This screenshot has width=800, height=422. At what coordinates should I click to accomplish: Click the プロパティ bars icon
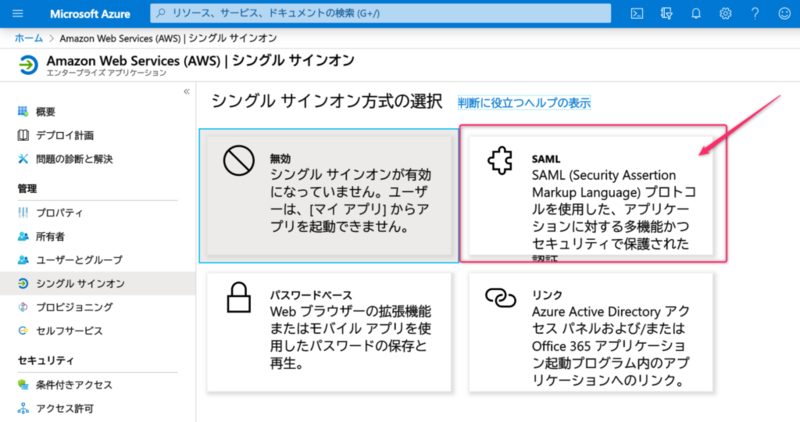click(x=23, y=213)
